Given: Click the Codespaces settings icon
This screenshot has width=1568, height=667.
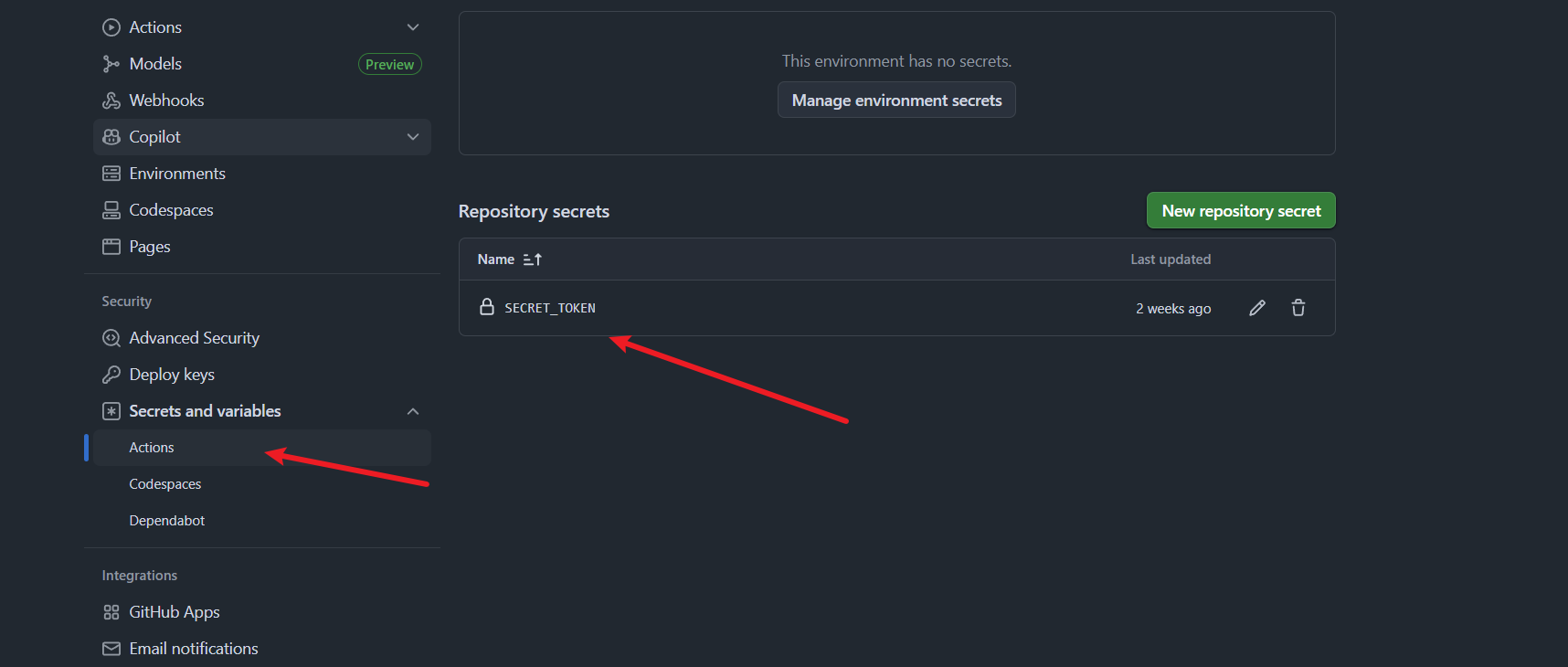Looking at the screenshot, I should (111, 210).
